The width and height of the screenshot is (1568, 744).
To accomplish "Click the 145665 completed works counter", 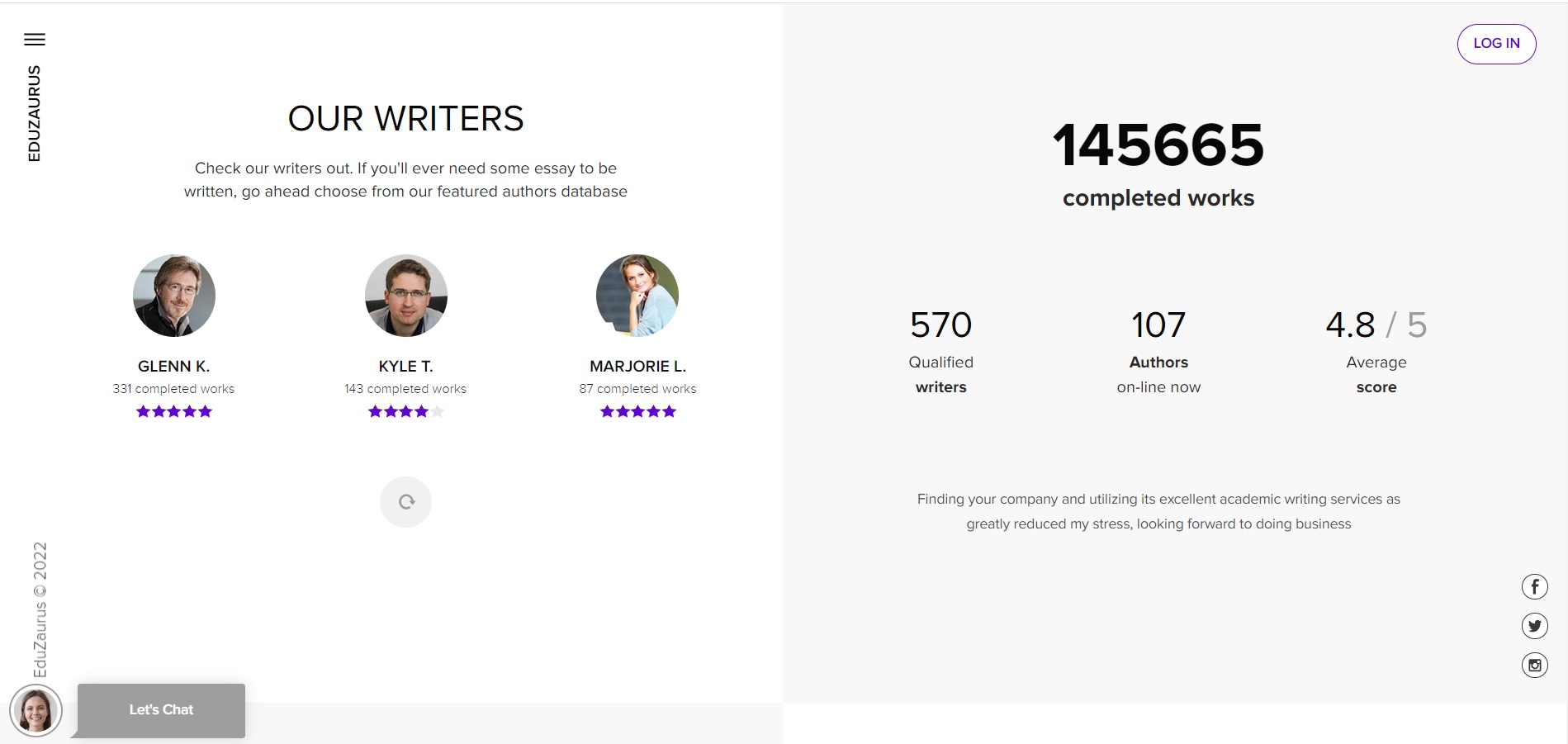I will 1158,163.
